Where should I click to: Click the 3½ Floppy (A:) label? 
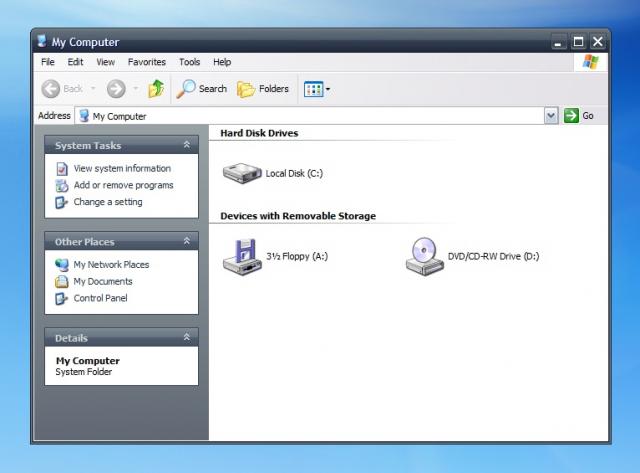pos(297,256)
